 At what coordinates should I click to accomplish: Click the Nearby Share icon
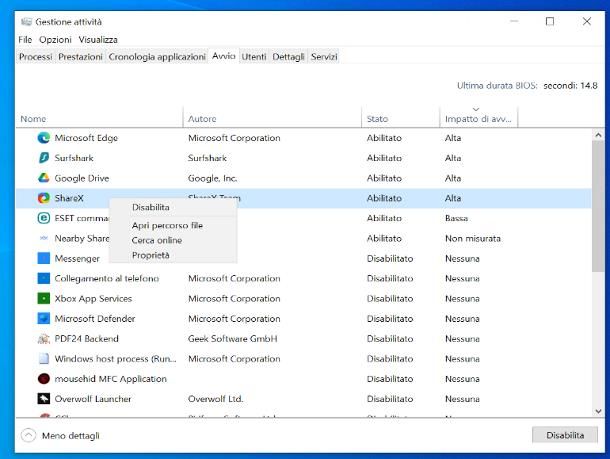click(x=44, y=238)
